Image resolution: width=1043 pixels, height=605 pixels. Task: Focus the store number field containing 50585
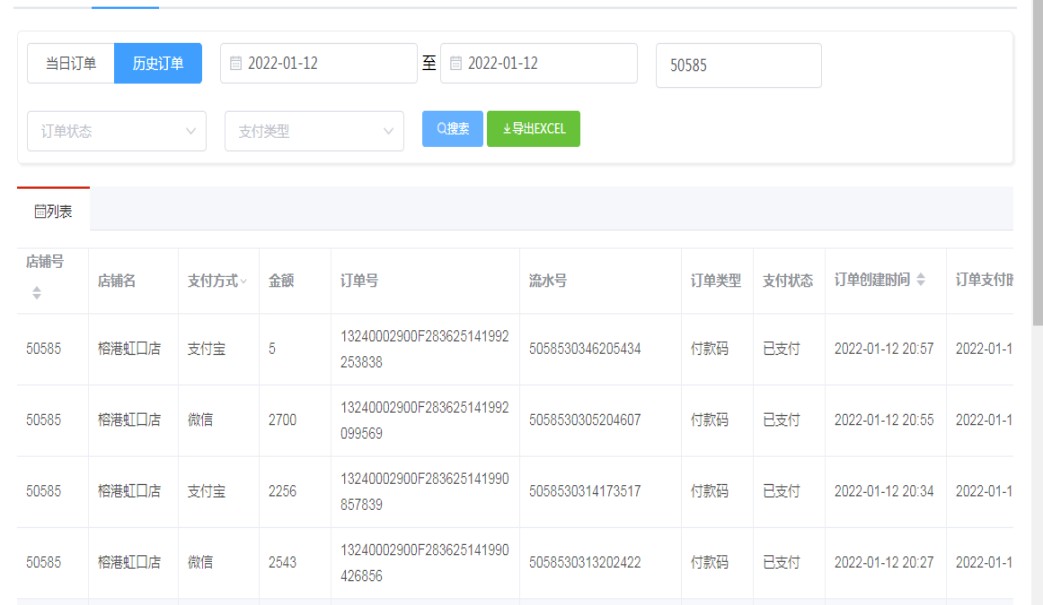[x=738, y=65]
